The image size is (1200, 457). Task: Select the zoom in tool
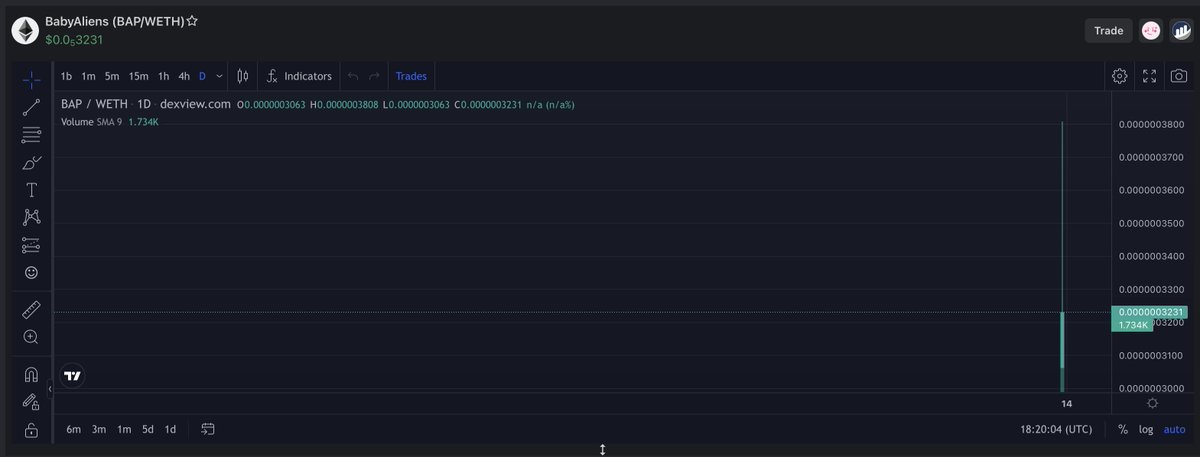tap(31, 337)
